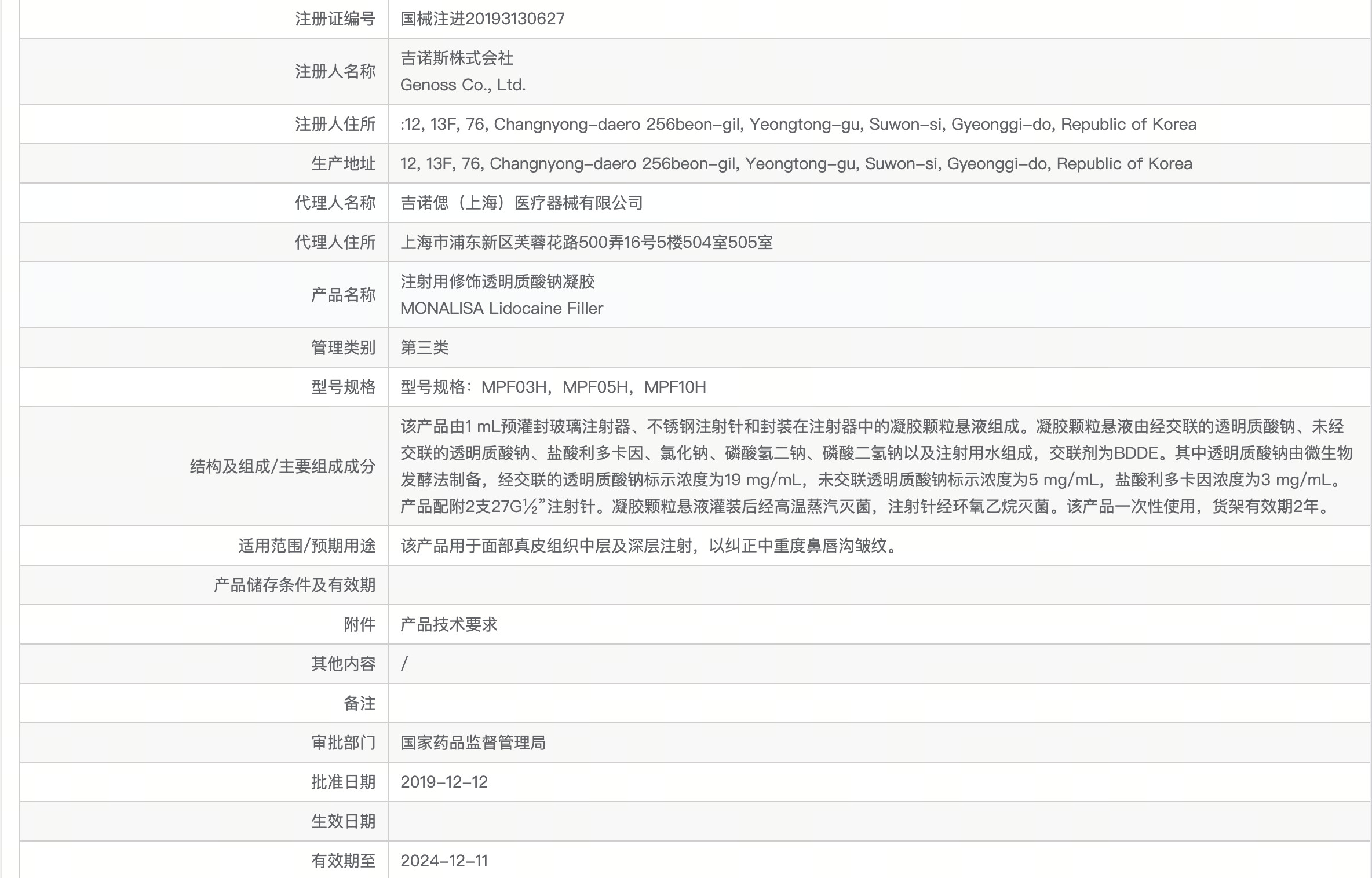1372x878 pixels.
Task: Click the 其他内容 label
Action: point(344,664)
